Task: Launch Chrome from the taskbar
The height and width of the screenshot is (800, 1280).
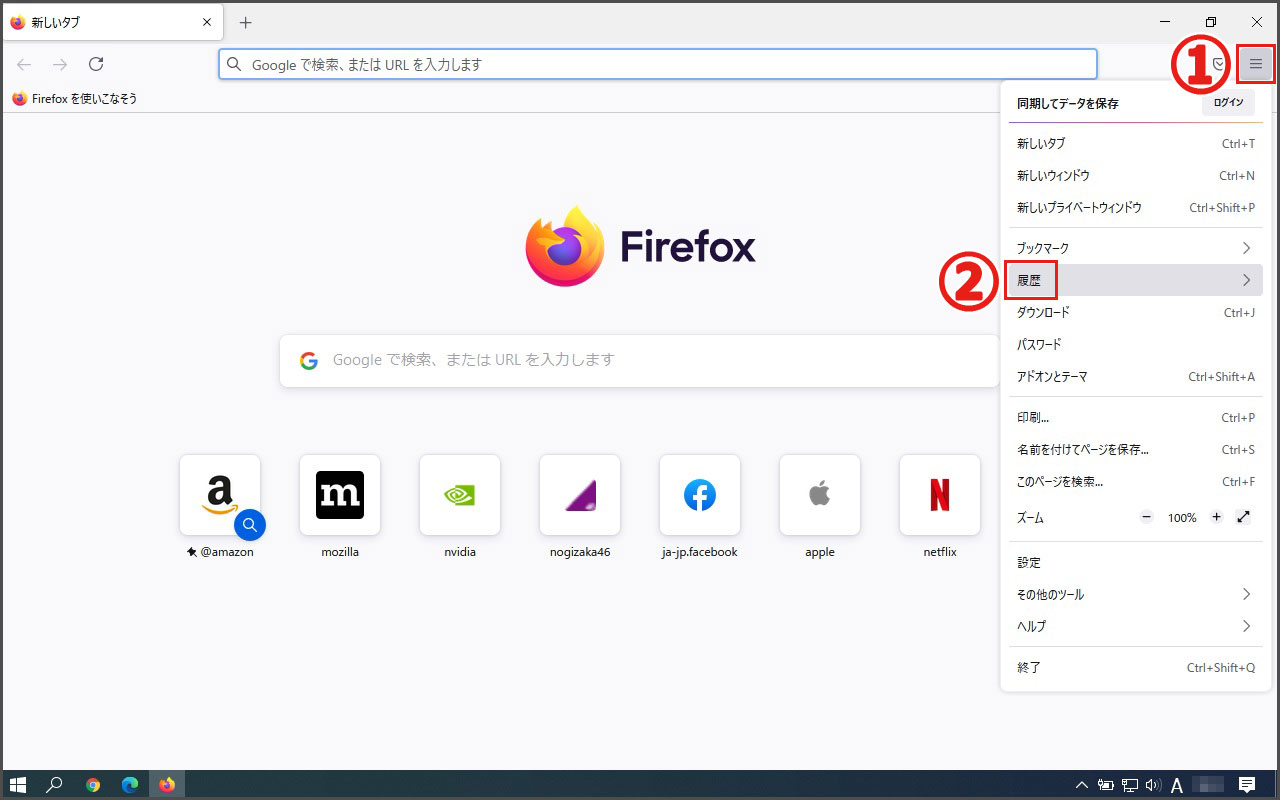Action: tap(93, 785)
